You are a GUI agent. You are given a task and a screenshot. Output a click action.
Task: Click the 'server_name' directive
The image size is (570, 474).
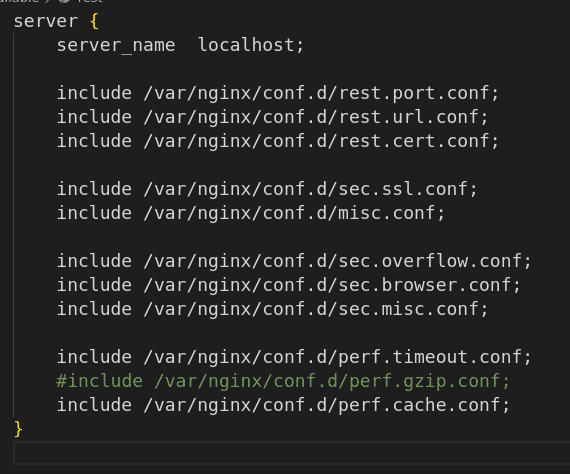[x=116, y=45]
